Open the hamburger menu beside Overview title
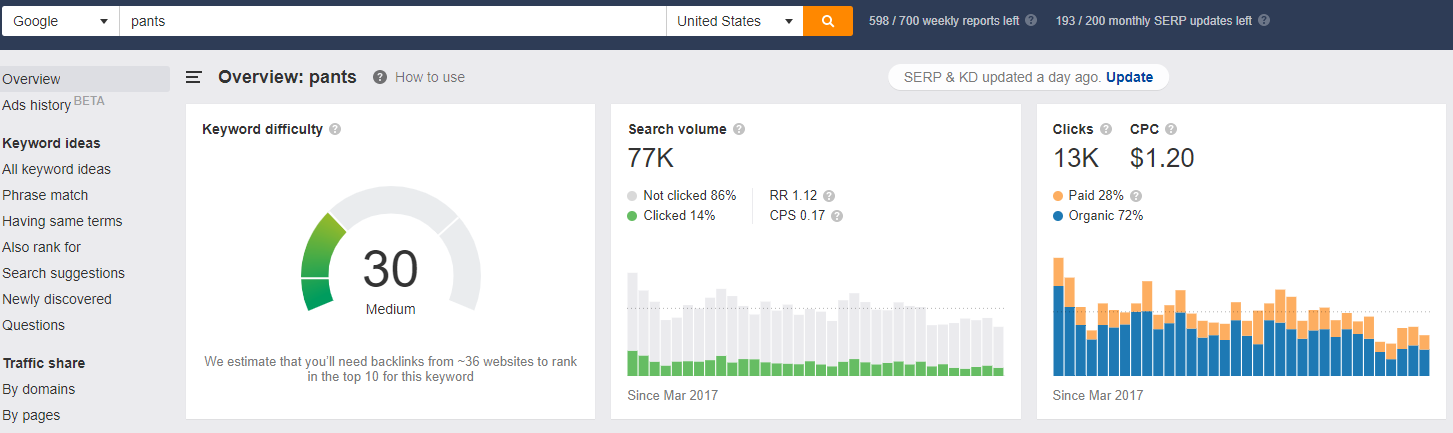 click(194, 77)
